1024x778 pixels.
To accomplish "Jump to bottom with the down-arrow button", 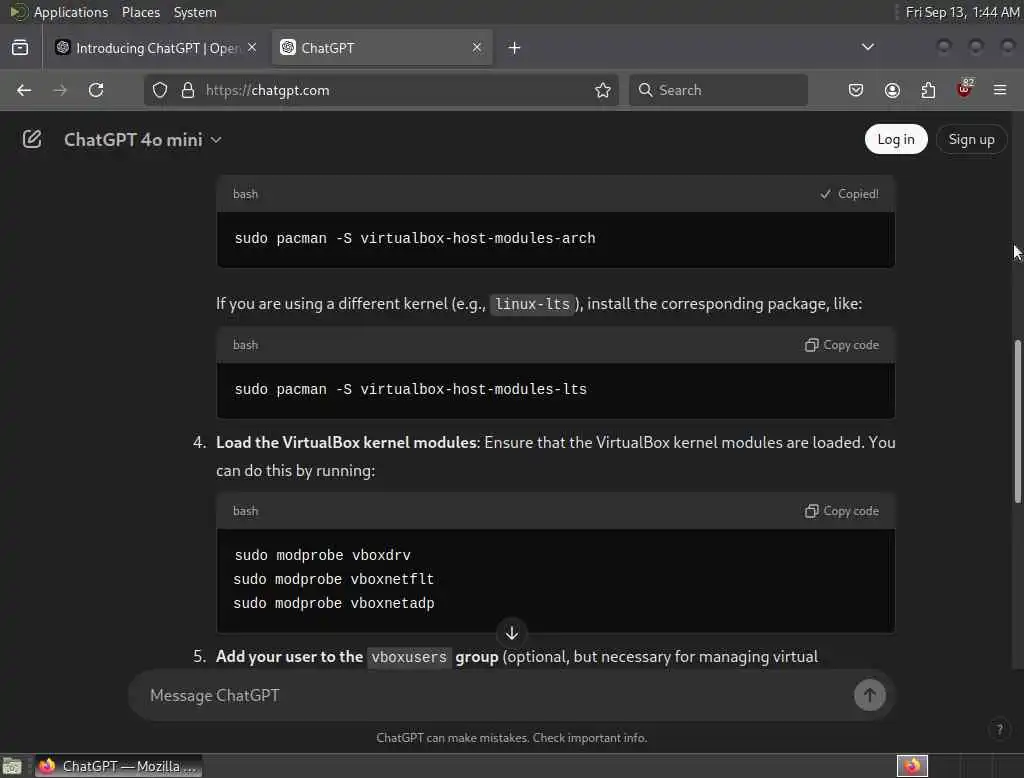I will click(x=512, y=632).
